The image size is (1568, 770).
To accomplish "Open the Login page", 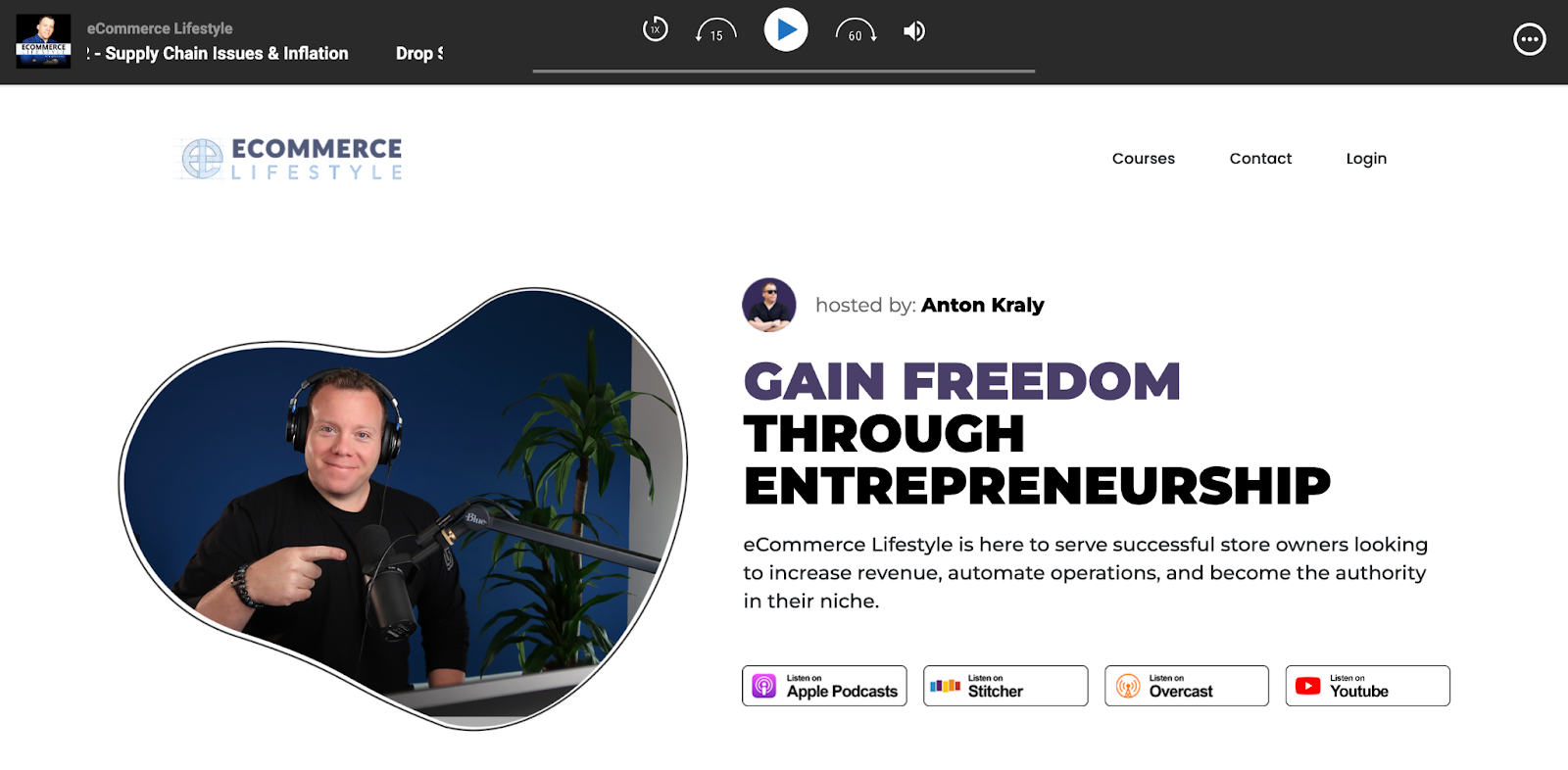I will (x=1366, y=159).
